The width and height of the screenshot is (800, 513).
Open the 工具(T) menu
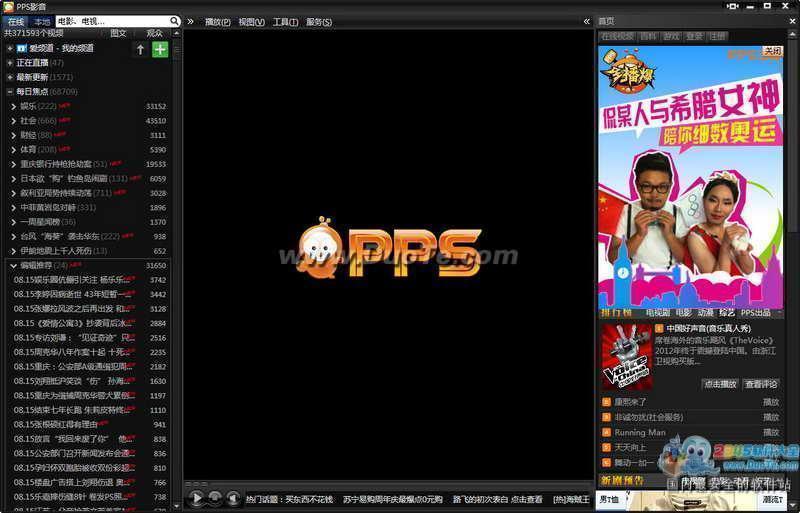coord(285,22)
